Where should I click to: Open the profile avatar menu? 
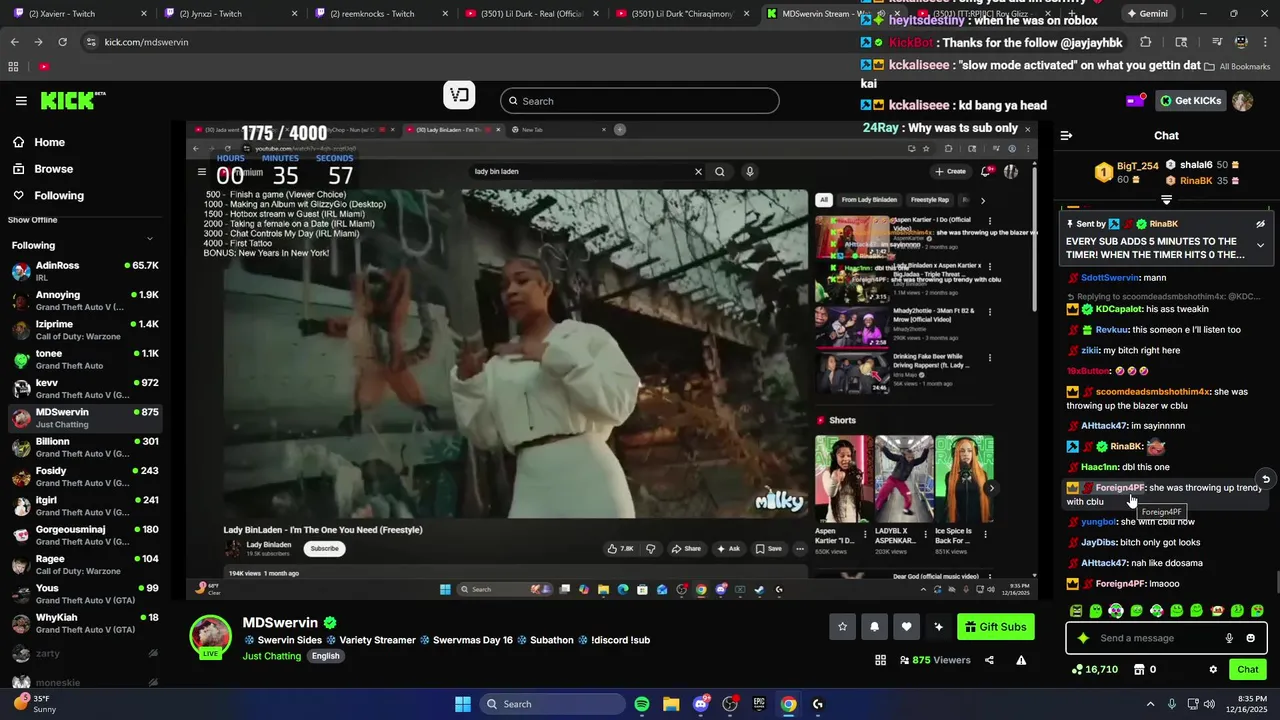click(1242, 101)
